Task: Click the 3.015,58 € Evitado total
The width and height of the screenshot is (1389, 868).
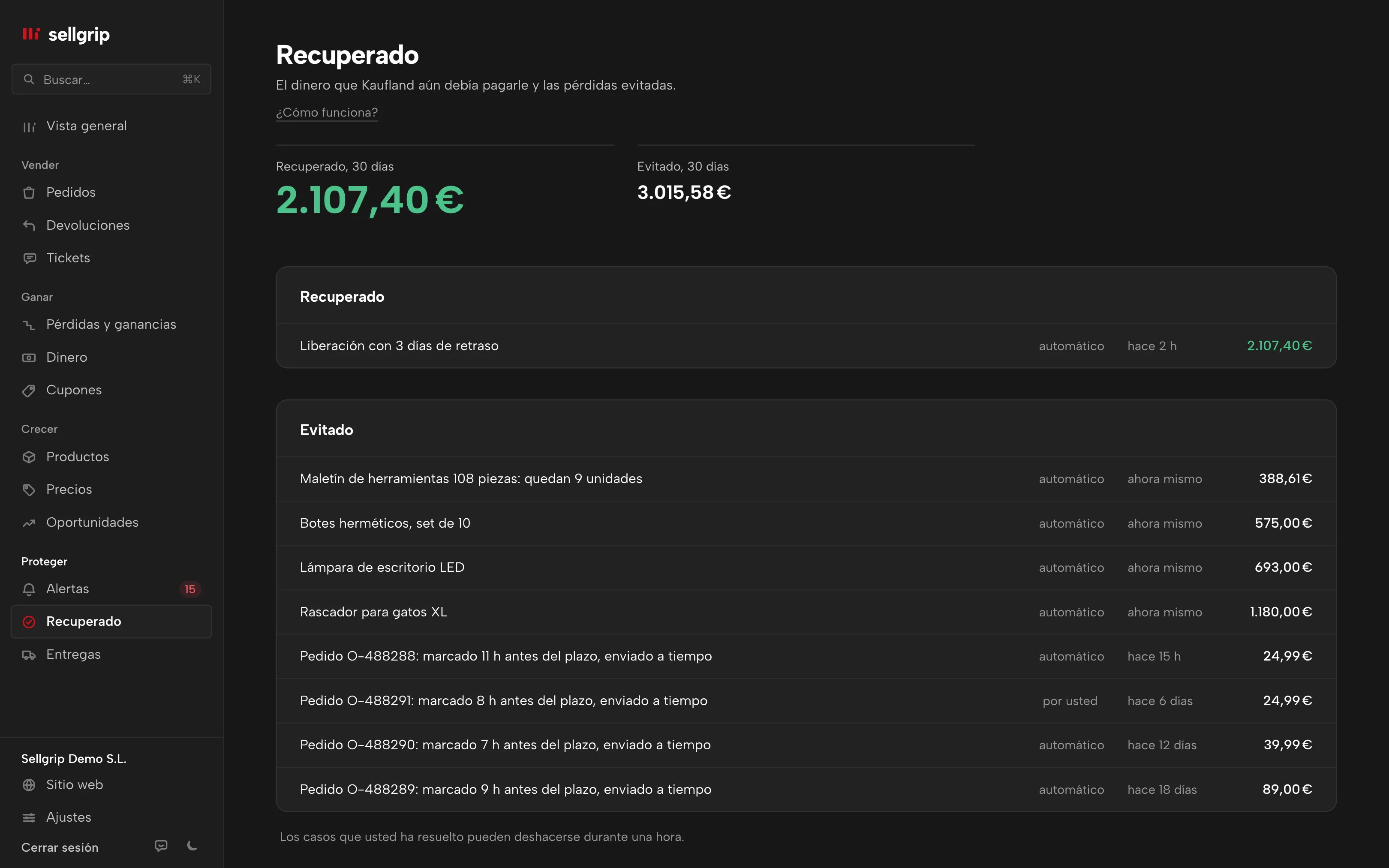Action: coord(684,192)
